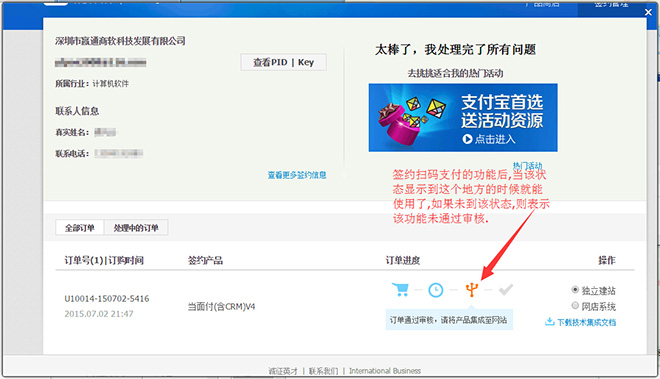
Task: Click the shopping cart order progress icon
Action: (400, 290)
